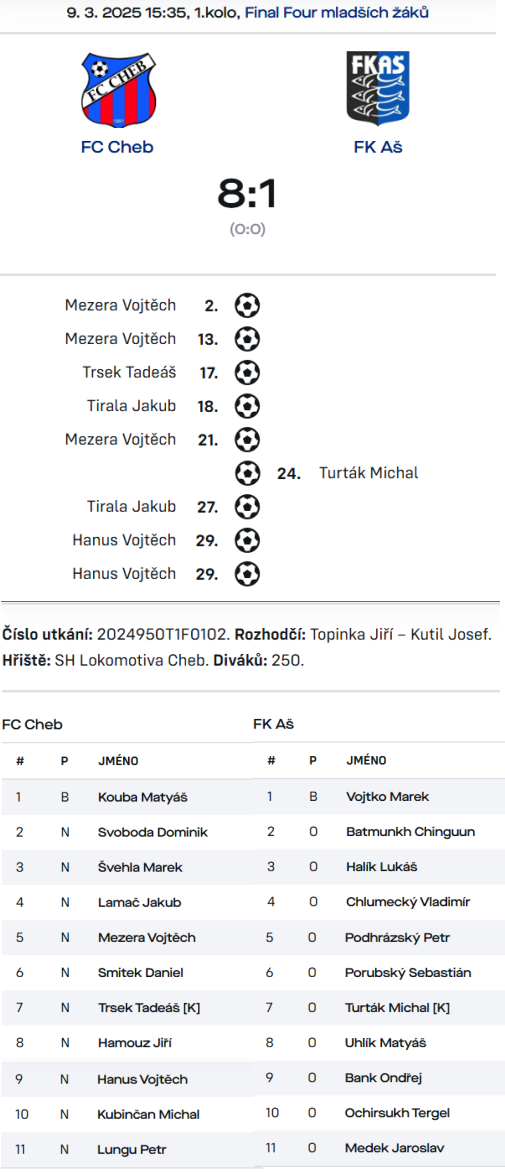Image resolution: width=505 pixels, height=1173 pixels.
Task: Click the goal ball icon at minute 21
Action: point(247,439)
